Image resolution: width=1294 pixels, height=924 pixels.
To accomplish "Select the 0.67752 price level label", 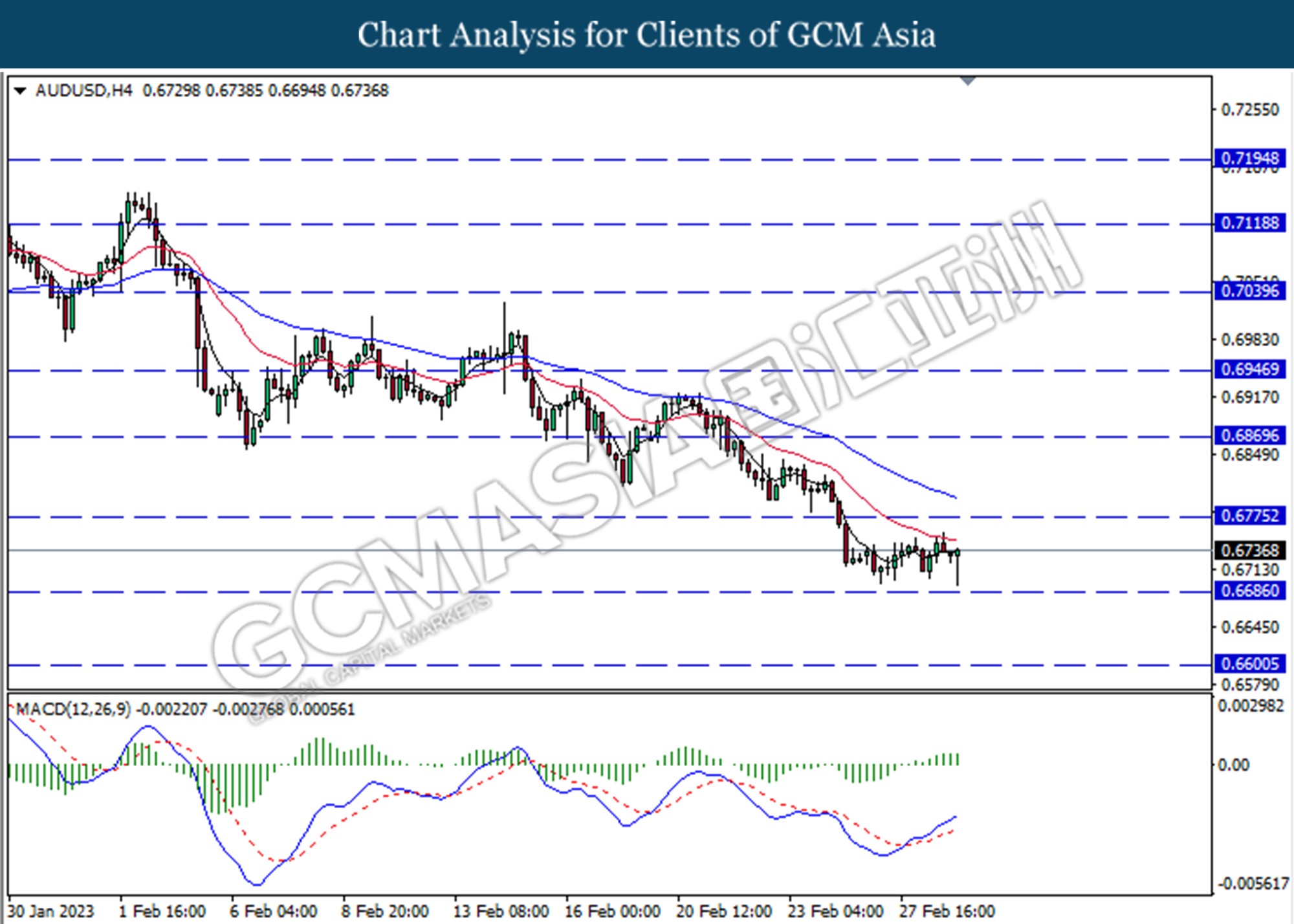I will click(x=1249, y=516).
